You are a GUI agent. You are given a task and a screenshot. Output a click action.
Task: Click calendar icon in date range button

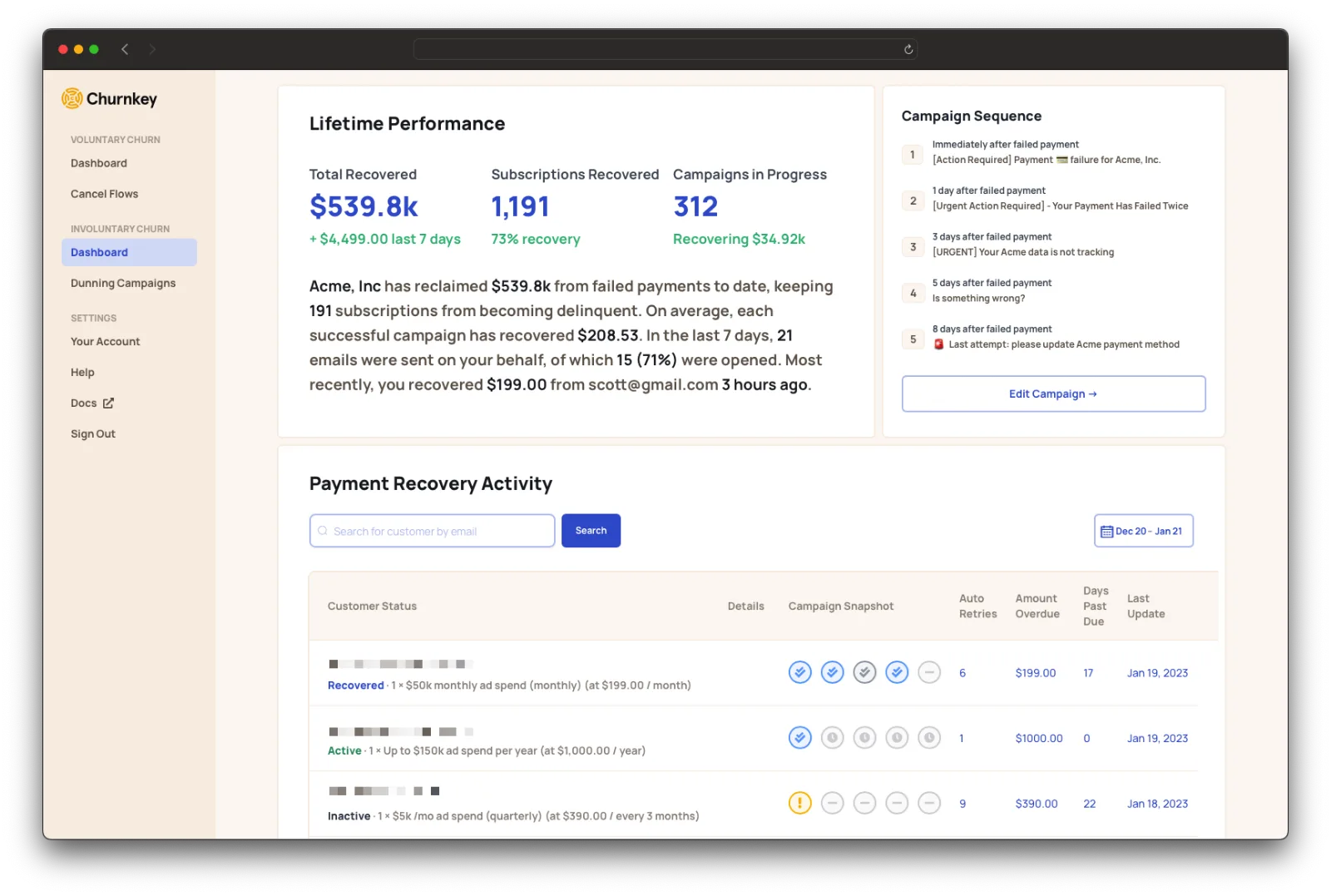click(x=1106, y=532)
